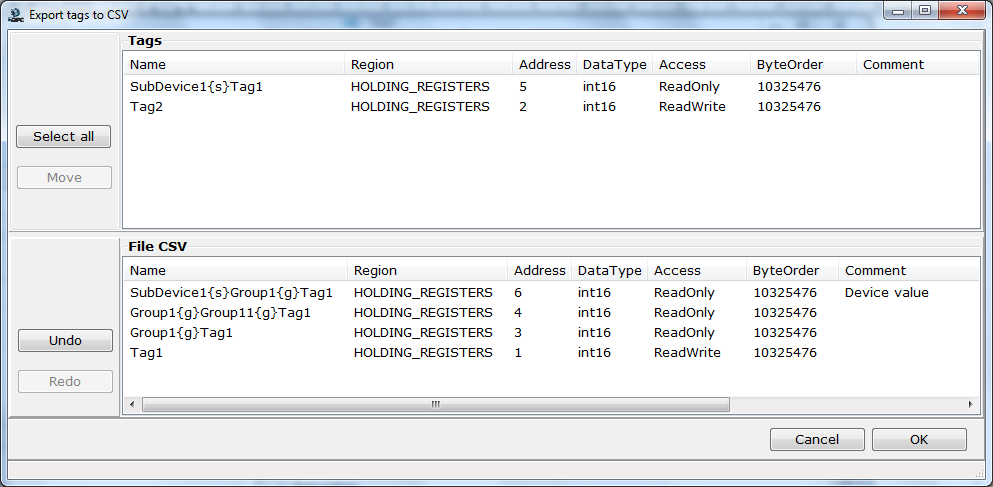Sort Tags table by DataType column header
The width and height of the screenshot is (993, 487).
click(x=614, y=65)
